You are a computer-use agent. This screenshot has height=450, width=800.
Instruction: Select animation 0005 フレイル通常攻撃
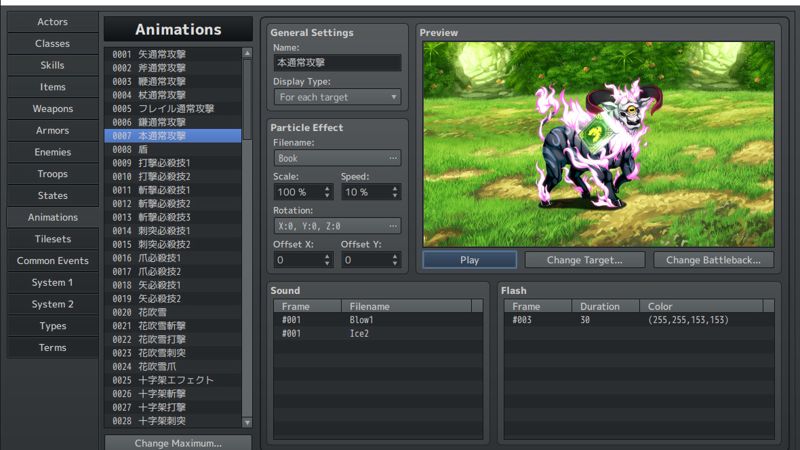click(x=173, y=109)
